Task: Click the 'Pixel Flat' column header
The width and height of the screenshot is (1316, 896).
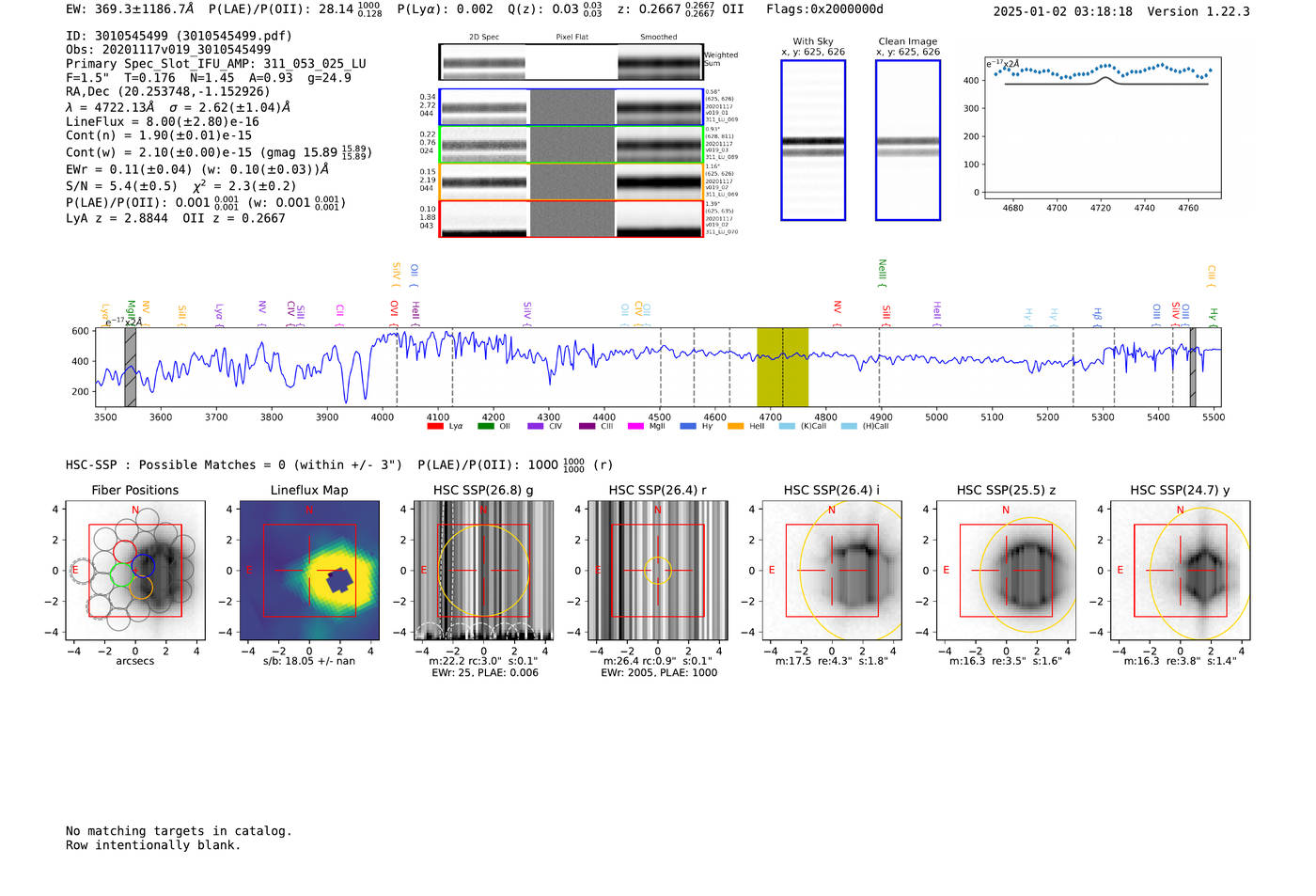Action: (572, 38)
